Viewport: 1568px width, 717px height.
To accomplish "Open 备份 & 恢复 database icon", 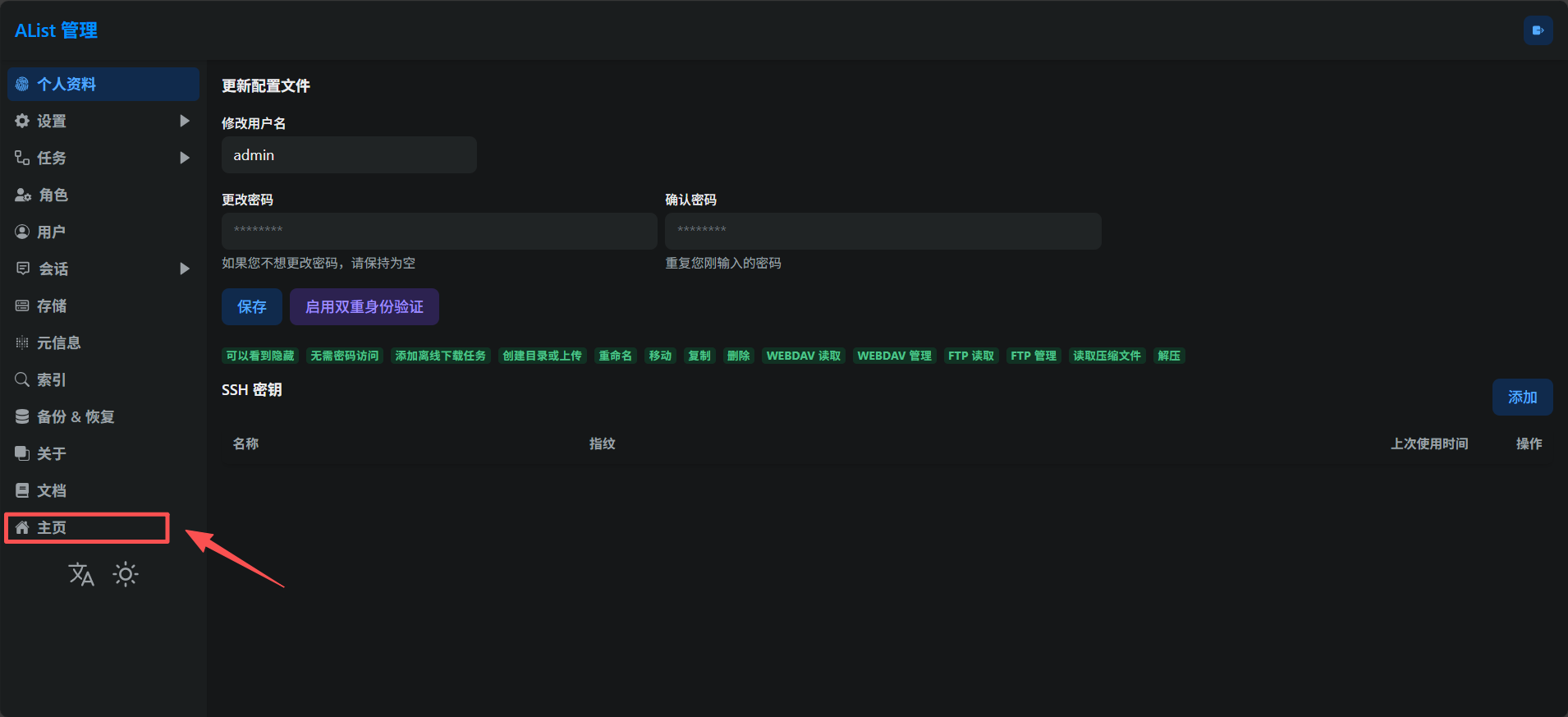I will (x=22, y=417).
